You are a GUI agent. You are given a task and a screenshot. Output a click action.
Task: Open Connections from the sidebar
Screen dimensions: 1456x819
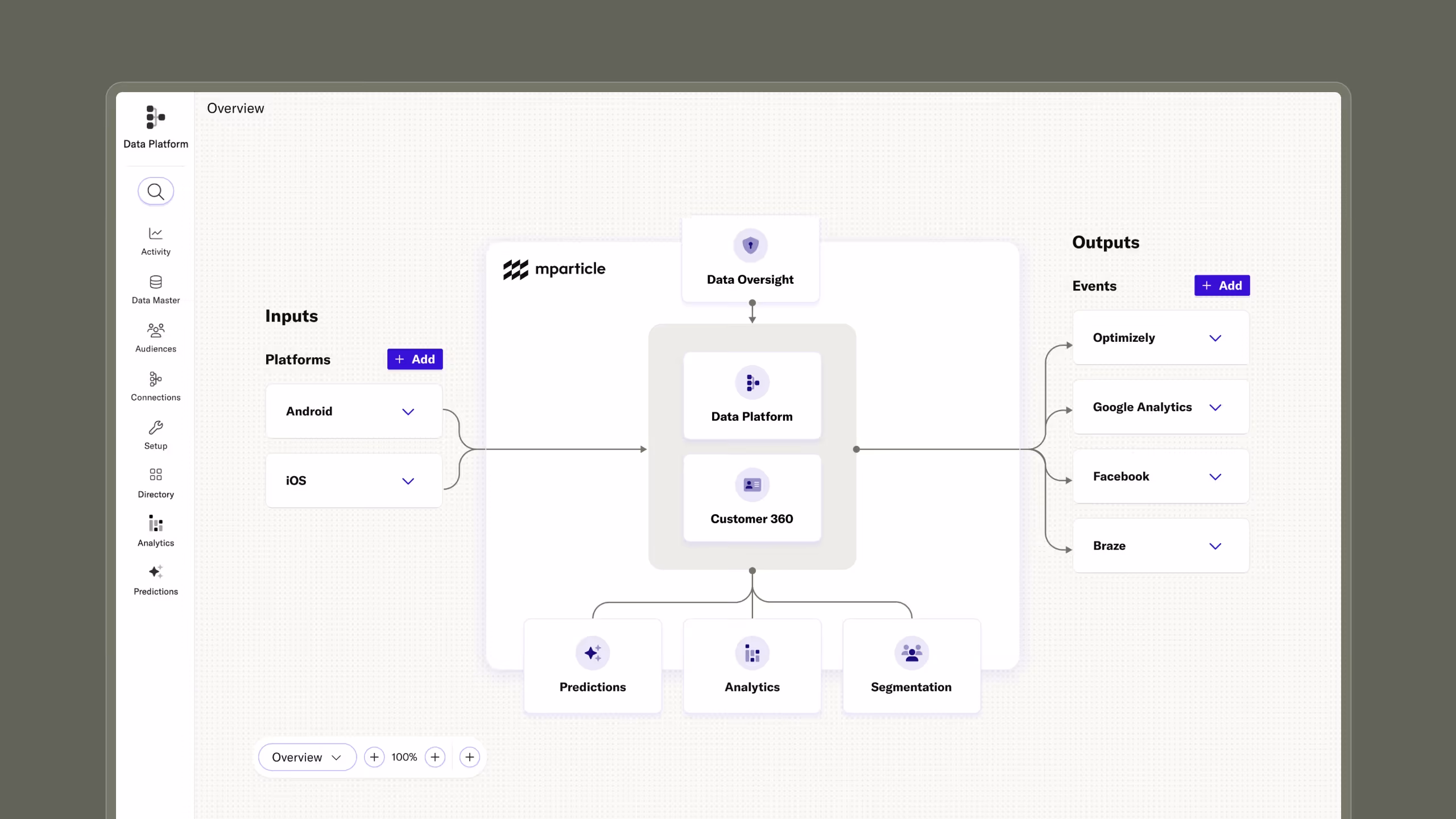[156, 386]
